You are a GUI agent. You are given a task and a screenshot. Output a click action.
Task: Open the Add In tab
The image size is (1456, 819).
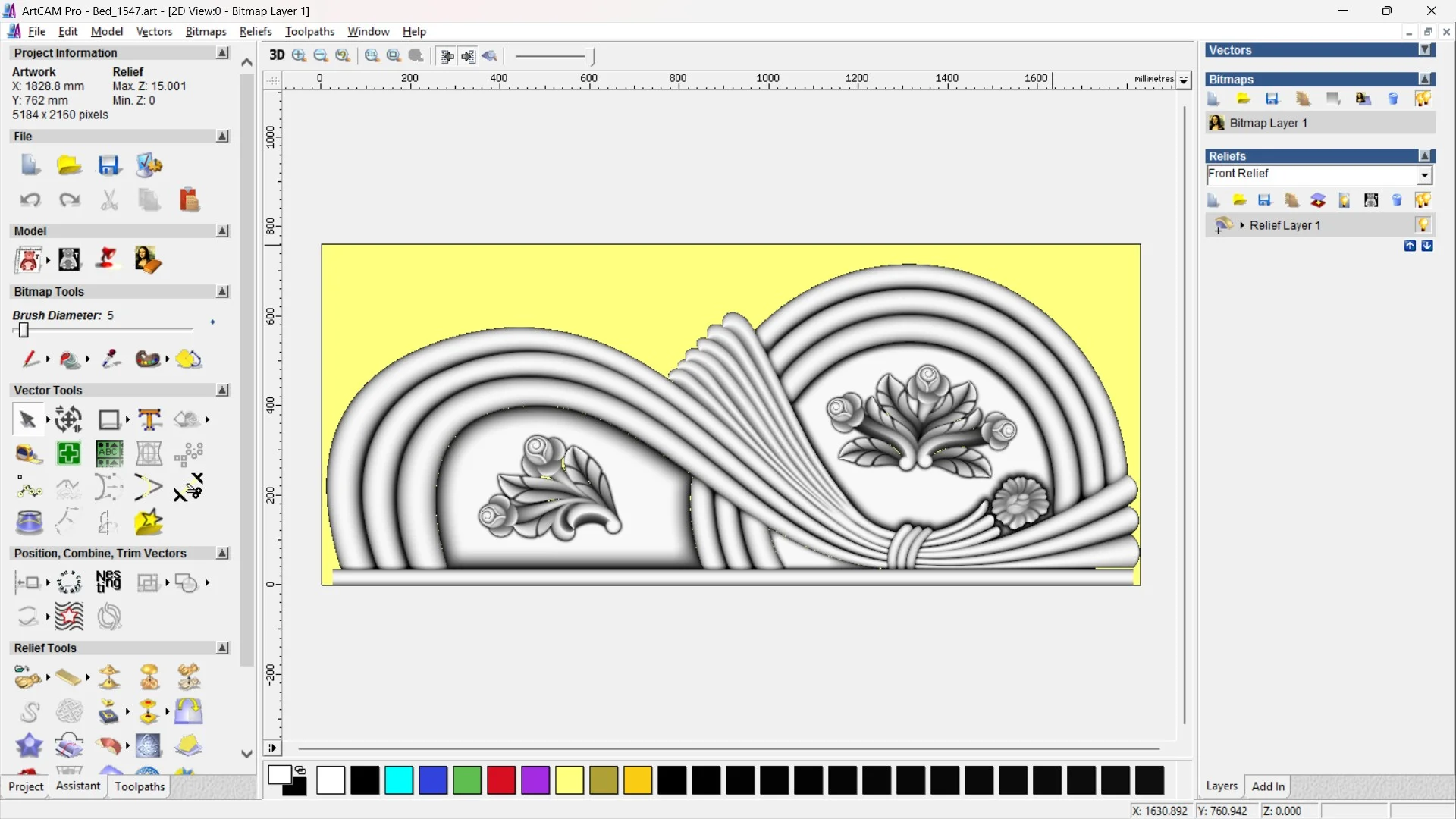coord(1268,786)
